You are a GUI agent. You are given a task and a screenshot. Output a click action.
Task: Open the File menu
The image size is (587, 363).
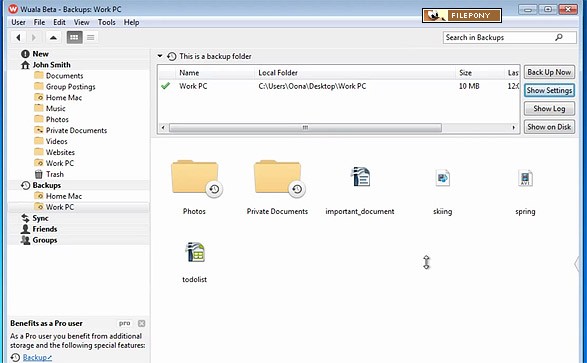point(39,22)
